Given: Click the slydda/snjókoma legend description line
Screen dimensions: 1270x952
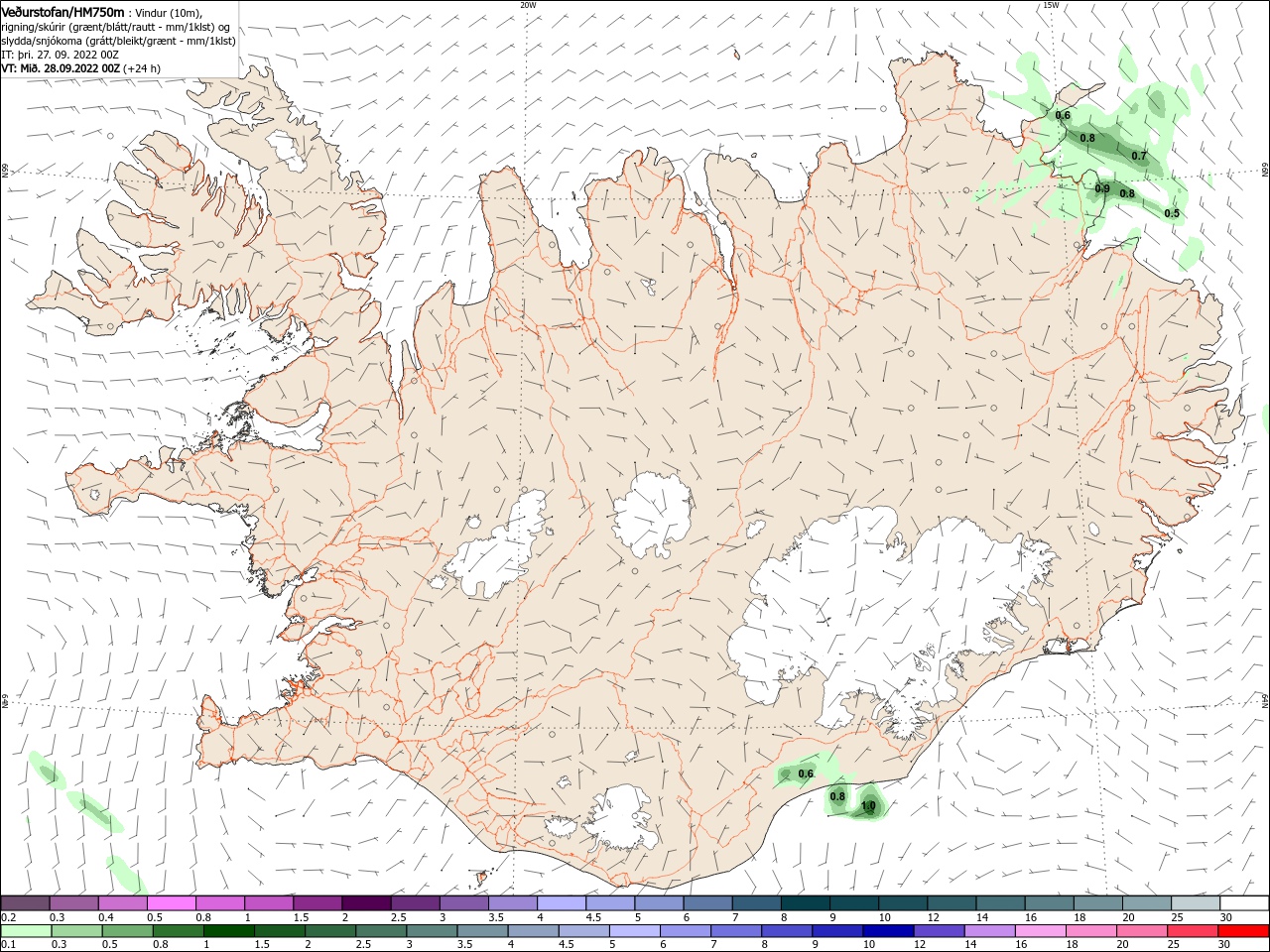Looking at the screenshot, I should click(118, 41).
